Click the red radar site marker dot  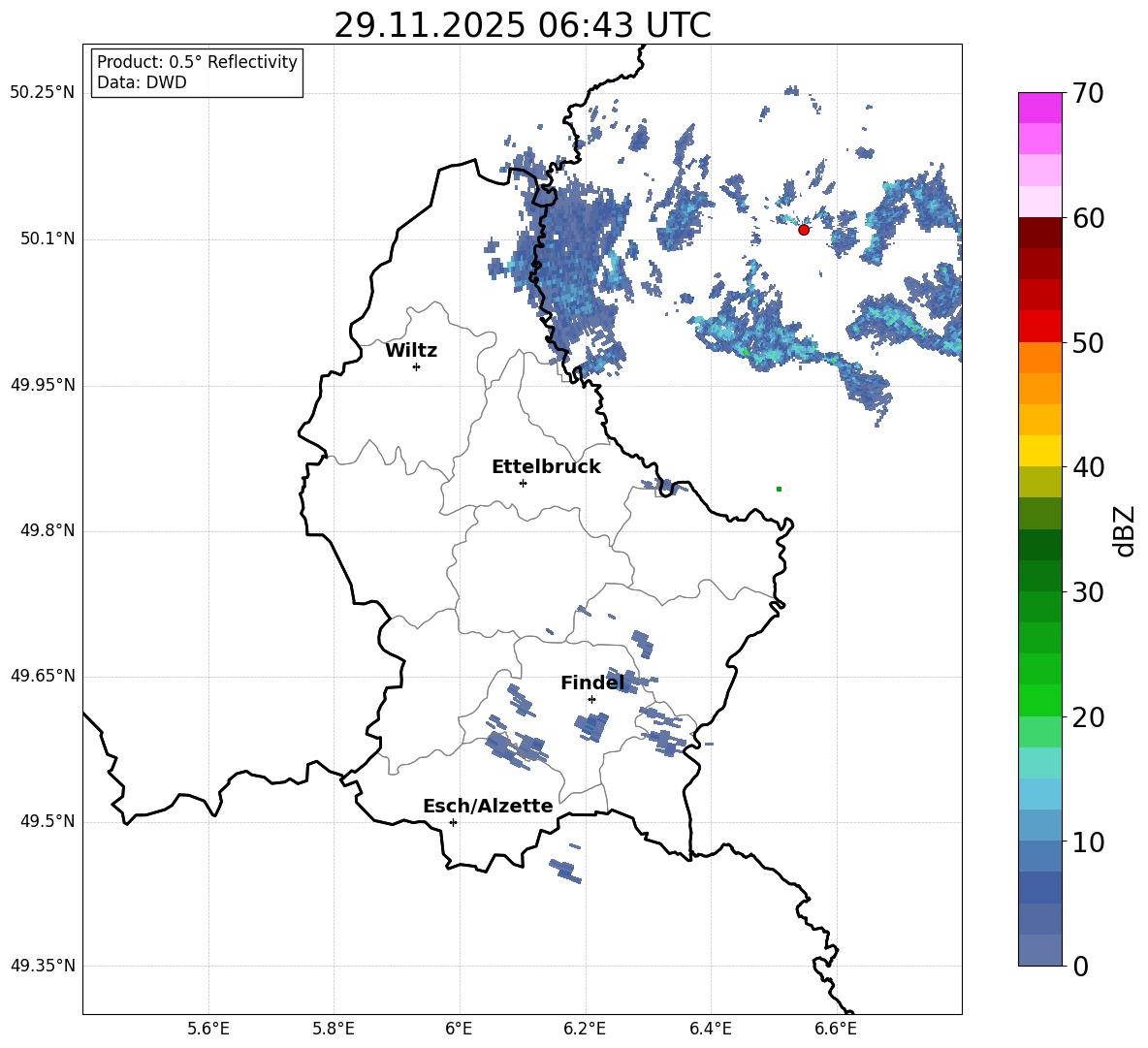point(804,230)
